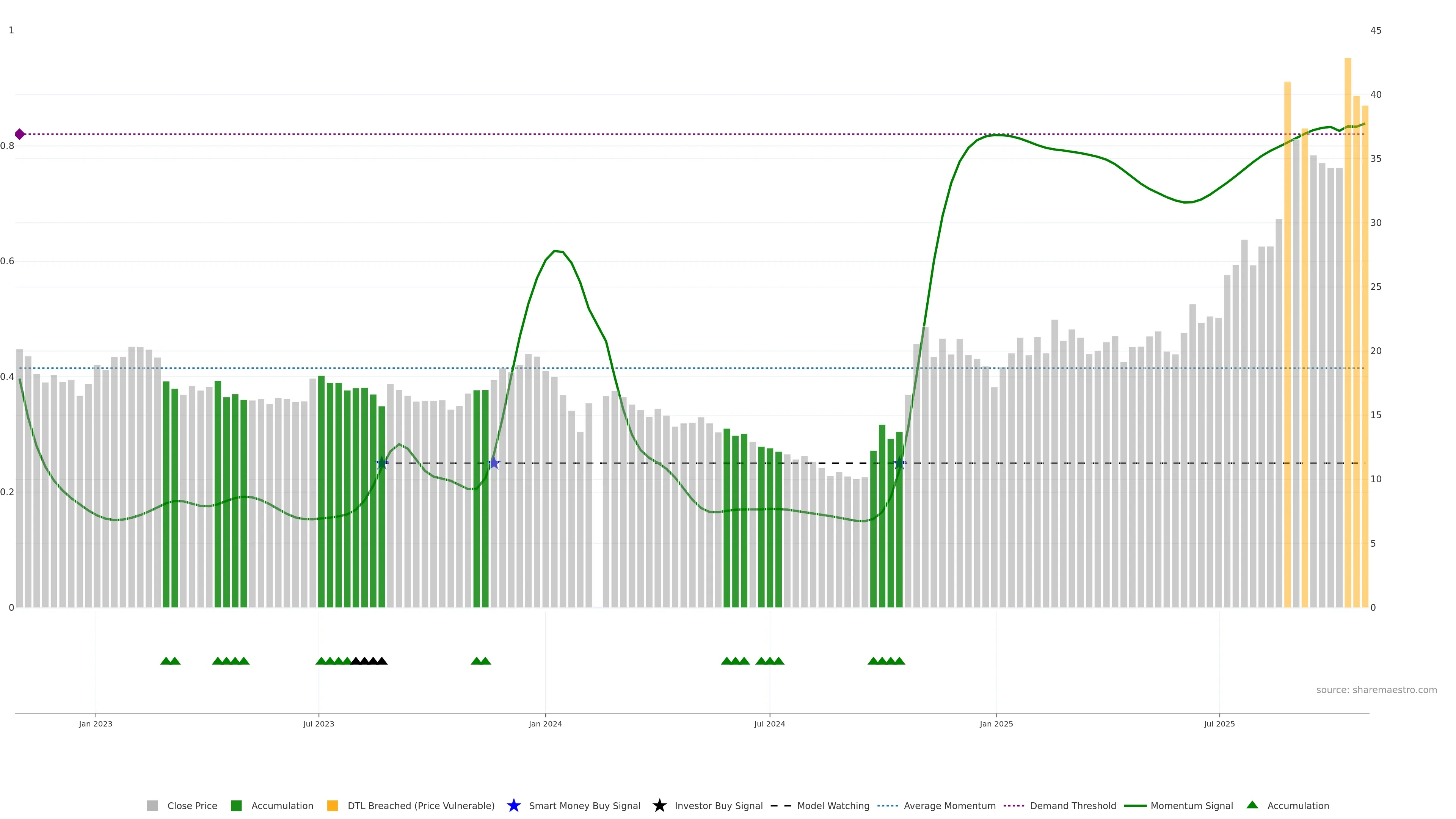
Task: Click the green square Accumulation legend icon
Action: [236, 805]
